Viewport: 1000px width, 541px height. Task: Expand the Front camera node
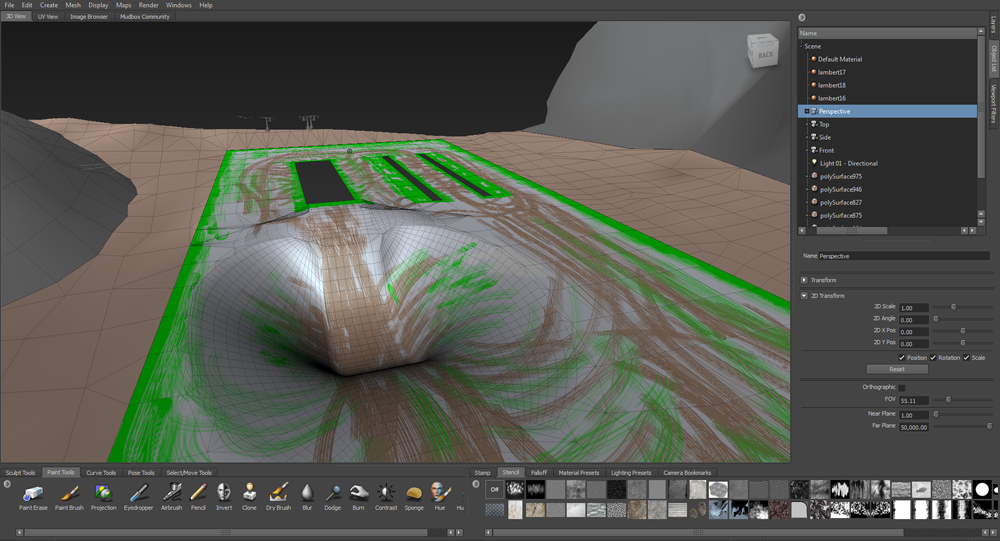tap(808, 150)
